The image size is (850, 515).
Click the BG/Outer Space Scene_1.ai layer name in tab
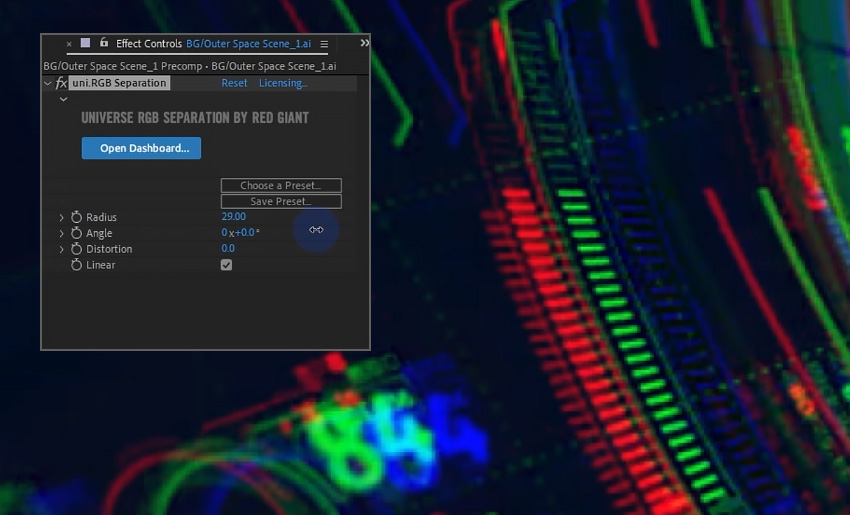coord(249,44)
